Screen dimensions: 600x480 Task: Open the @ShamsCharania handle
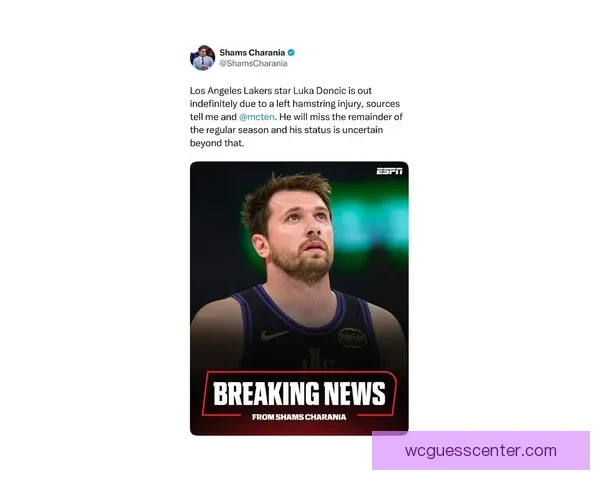coord(253,64)
